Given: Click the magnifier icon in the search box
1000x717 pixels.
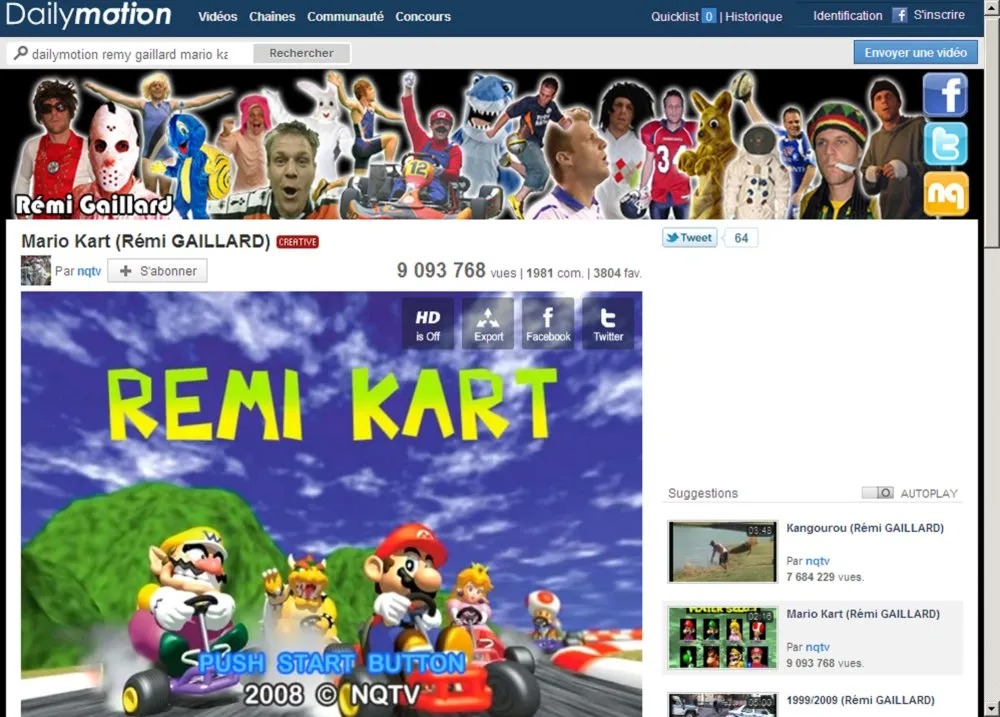Looking at the screenshot, I should click(21, 53).
